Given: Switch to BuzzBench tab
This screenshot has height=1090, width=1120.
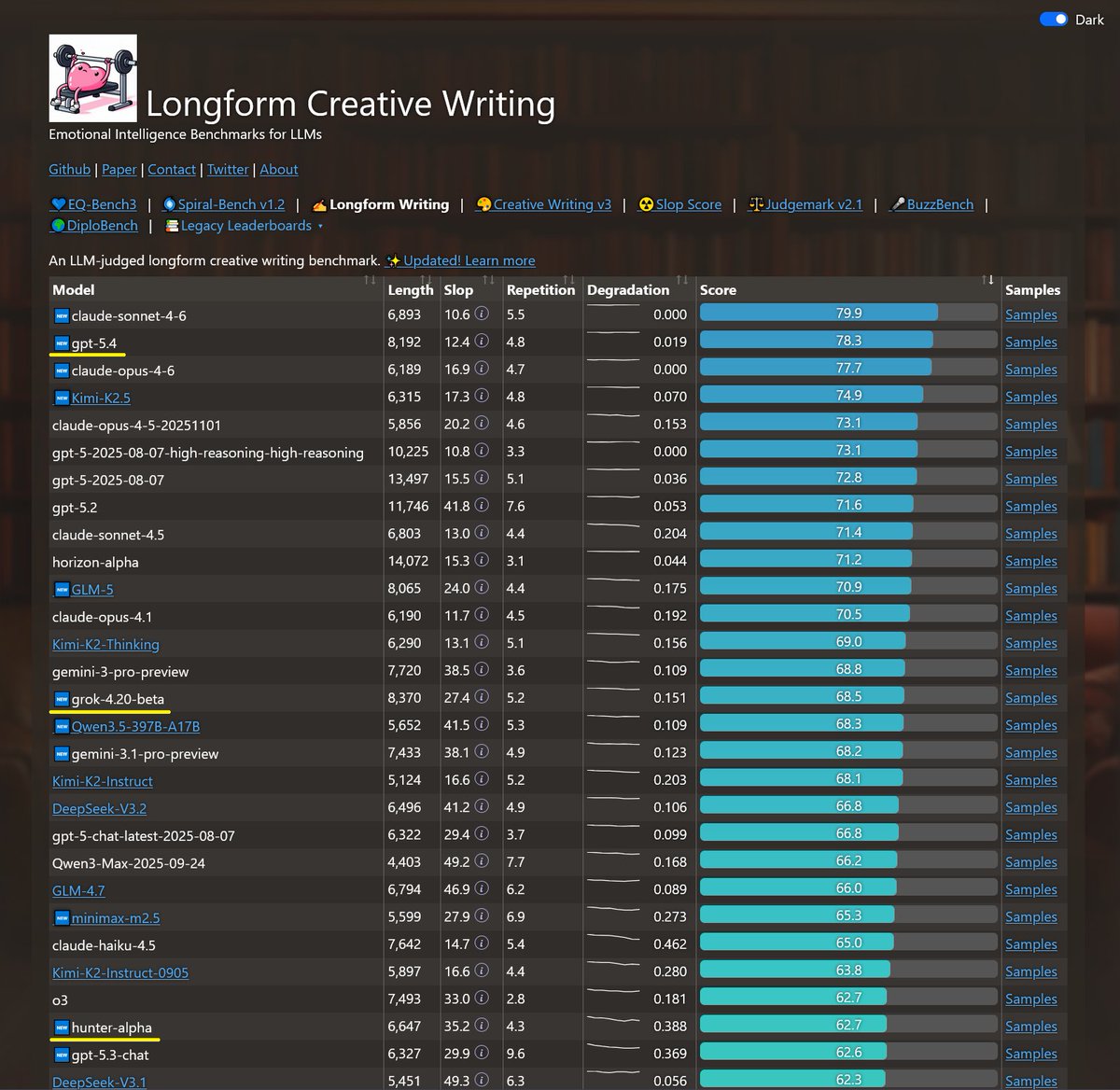Looking at the screenshot, I should coord(931,204).
